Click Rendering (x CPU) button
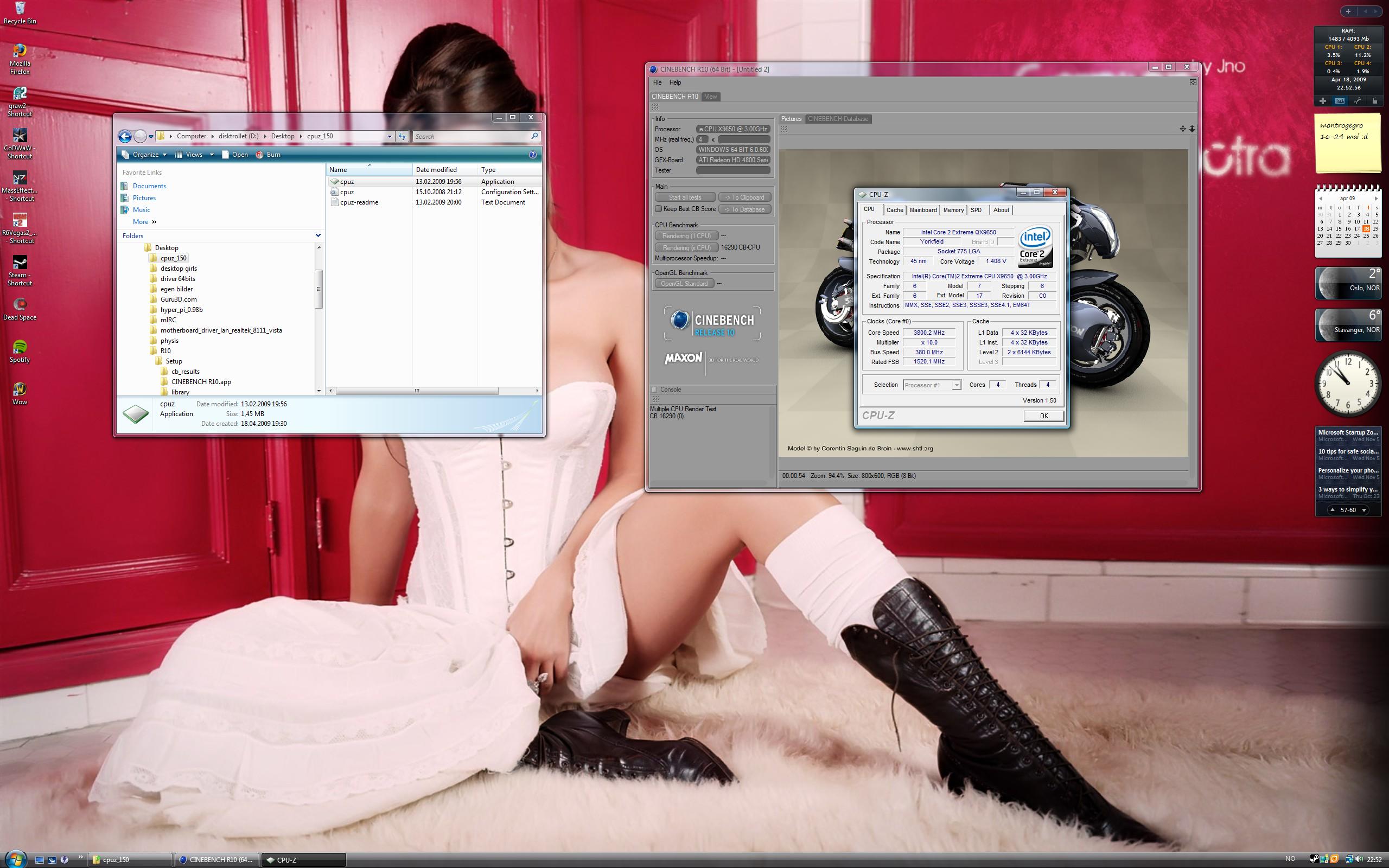1389x868 pixels. (686, 247)
